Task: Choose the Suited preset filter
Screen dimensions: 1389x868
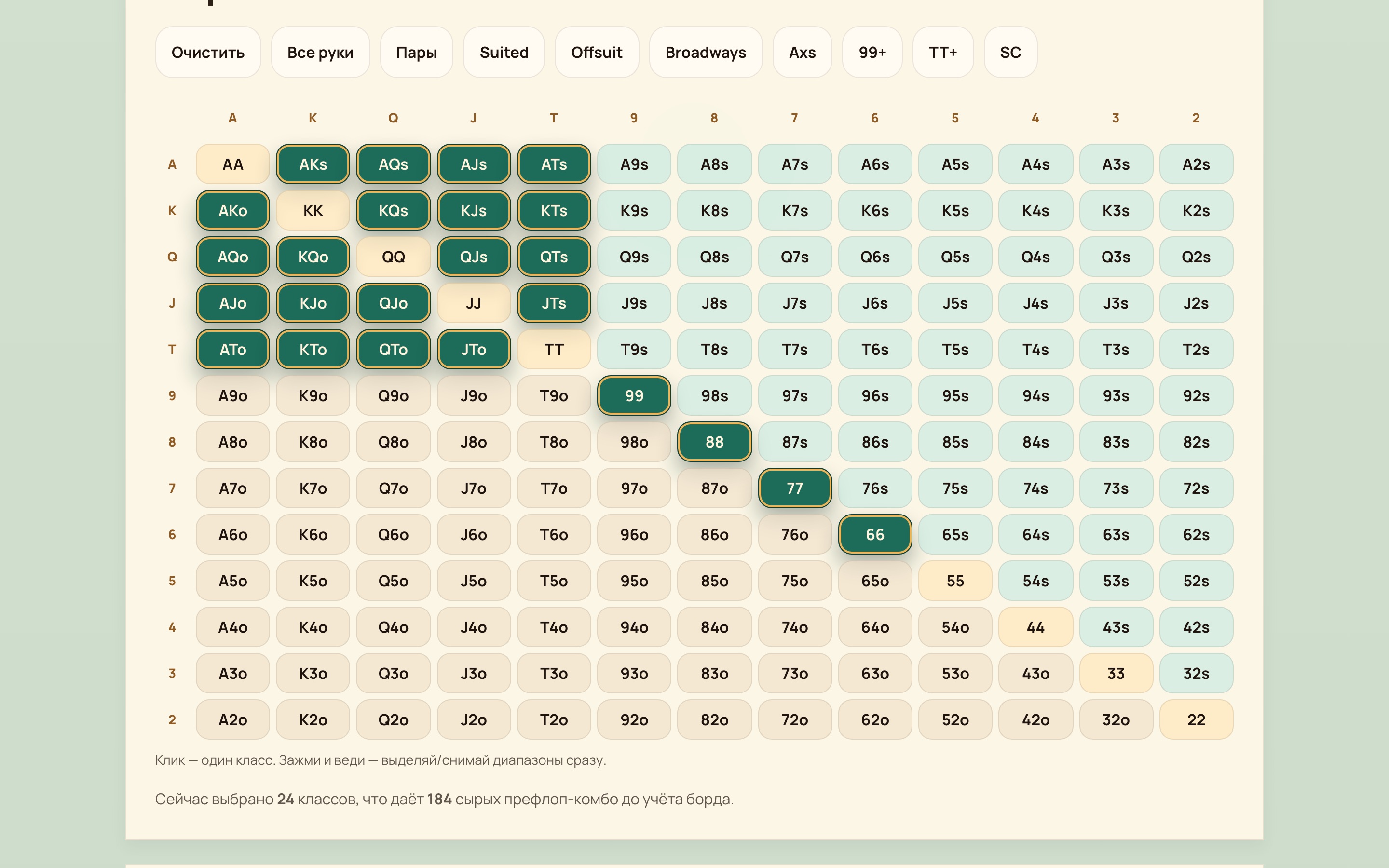Action: pos(504,52)
